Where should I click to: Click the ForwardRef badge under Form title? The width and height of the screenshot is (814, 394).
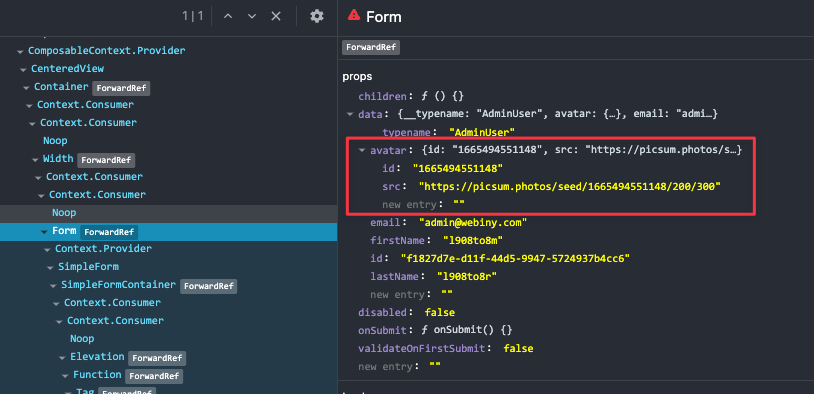371,48
